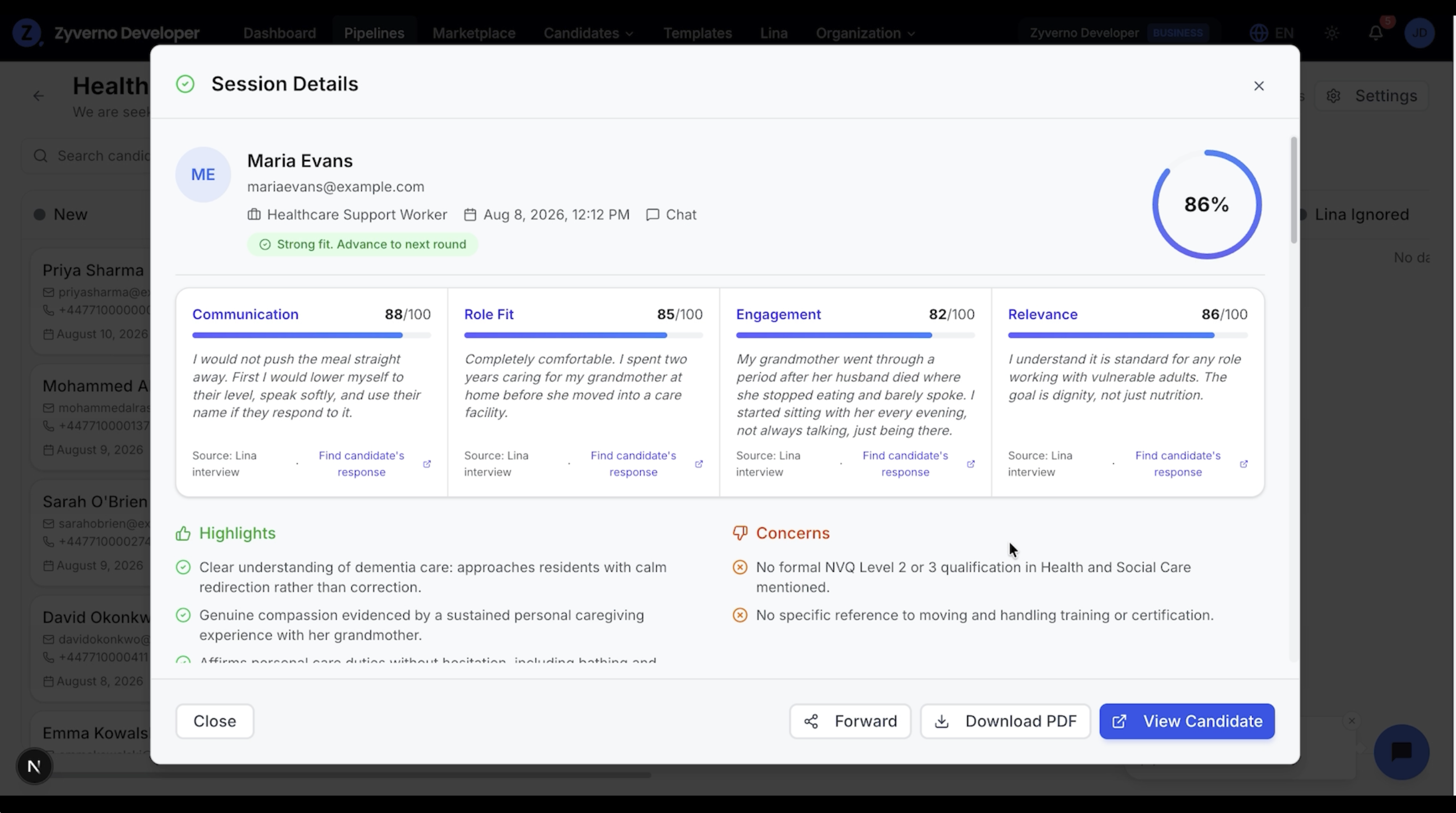The width and height of the screenshot is (1456, 813).
Task: Open external link icon under Engagement
Action: click(x=970, y=463)
